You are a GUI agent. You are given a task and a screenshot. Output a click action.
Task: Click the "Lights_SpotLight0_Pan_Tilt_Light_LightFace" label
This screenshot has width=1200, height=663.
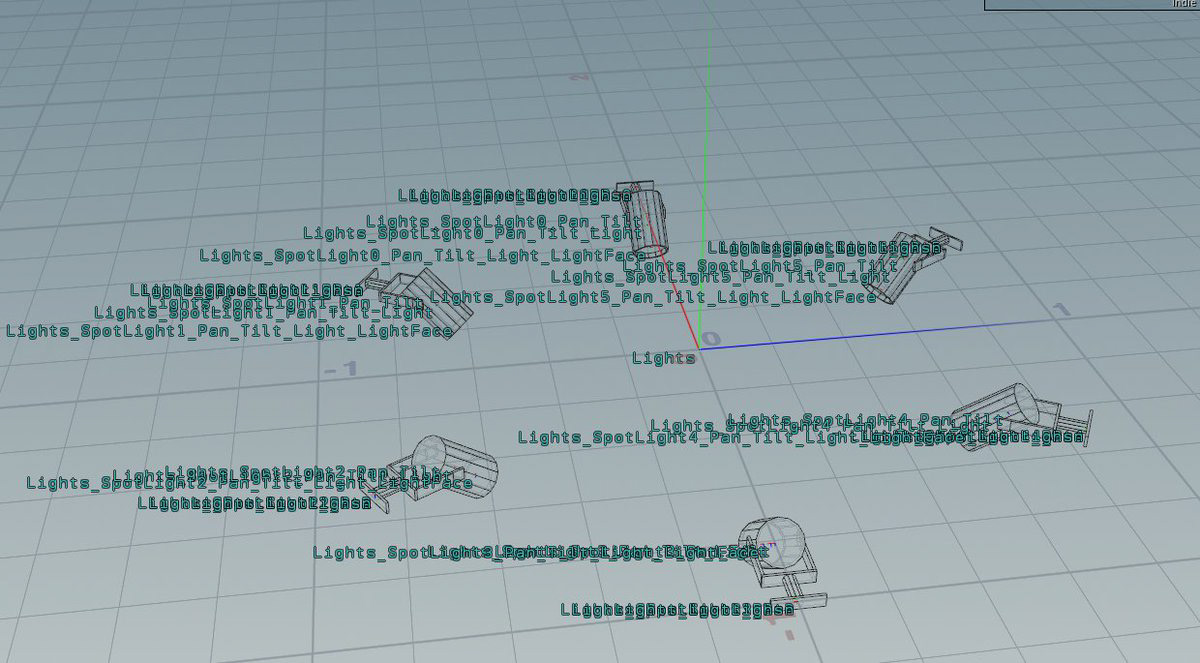click(422, 256)
